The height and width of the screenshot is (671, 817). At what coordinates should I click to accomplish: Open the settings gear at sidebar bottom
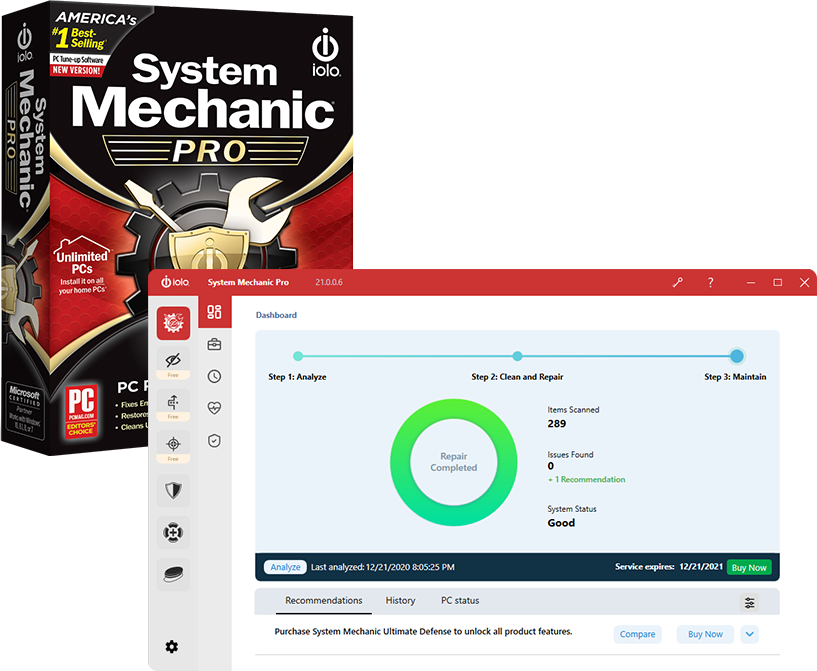click(171, 647)
